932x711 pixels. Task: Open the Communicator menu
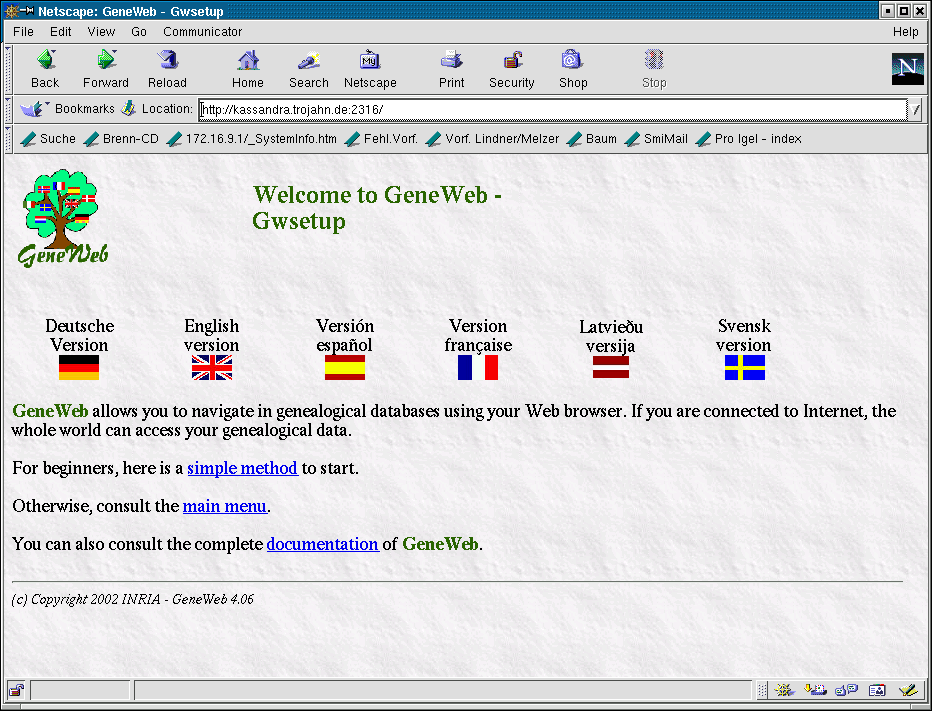(203, 32)
